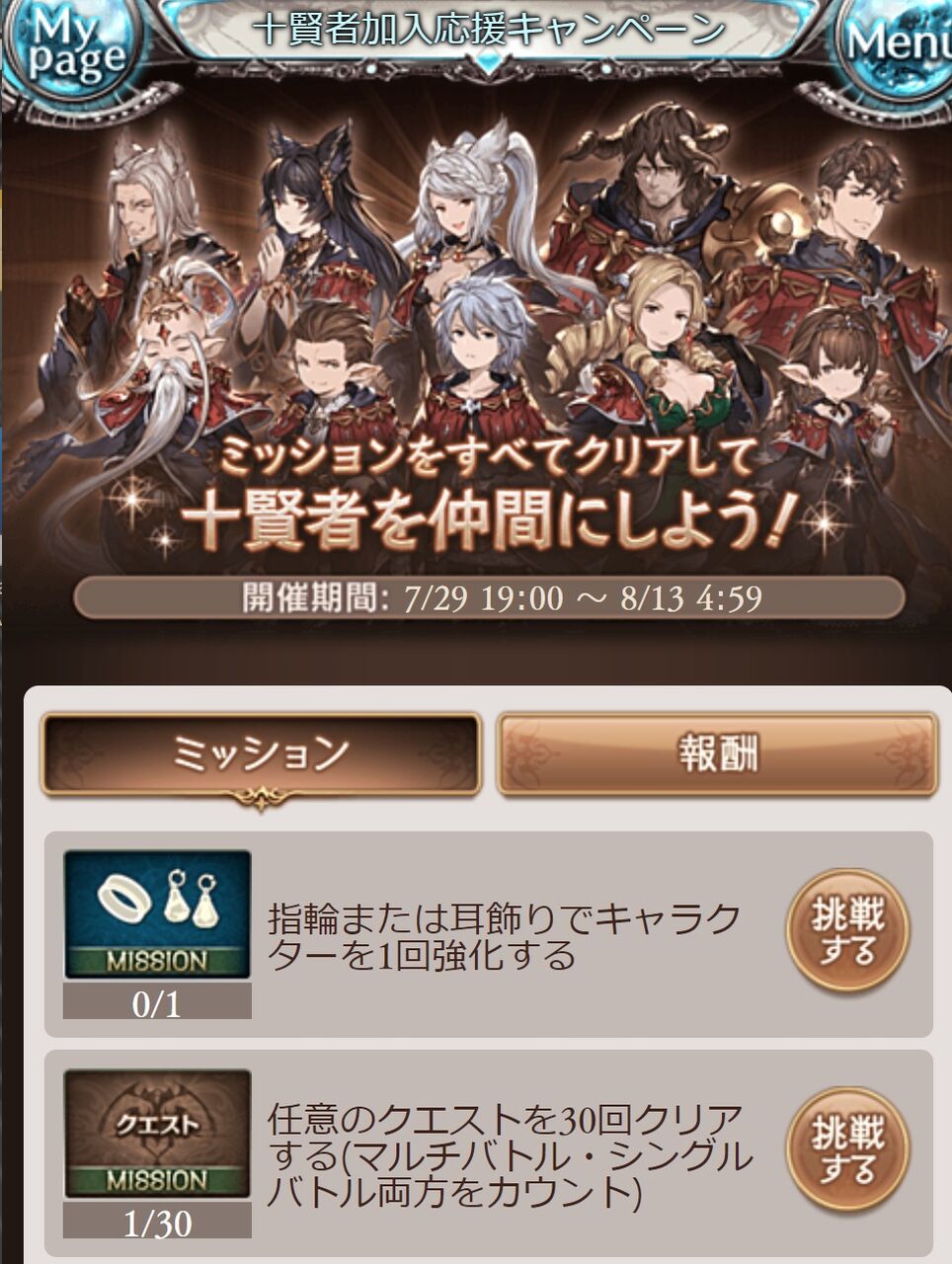Click the 0/1 progress counter
This screenshot has height=1264, width=952.
pos(157,1002)
